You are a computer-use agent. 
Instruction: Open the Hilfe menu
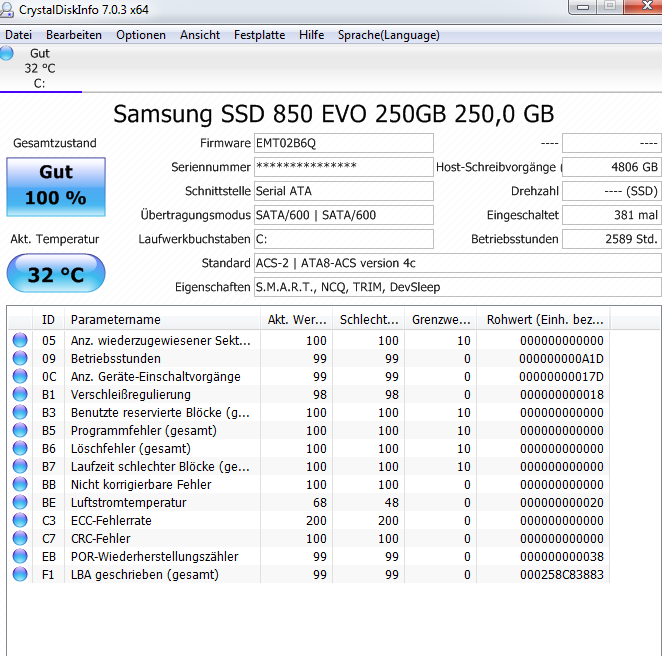(x=311, y=35)
